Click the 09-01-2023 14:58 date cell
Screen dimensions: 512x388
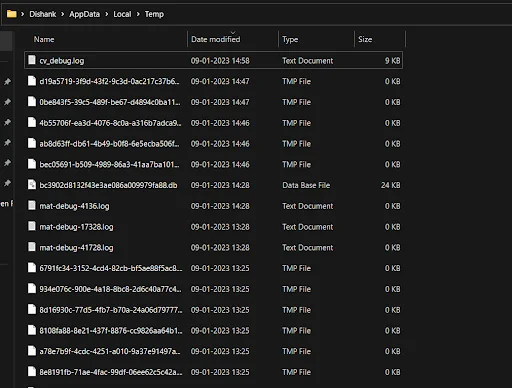coord(220,61)
